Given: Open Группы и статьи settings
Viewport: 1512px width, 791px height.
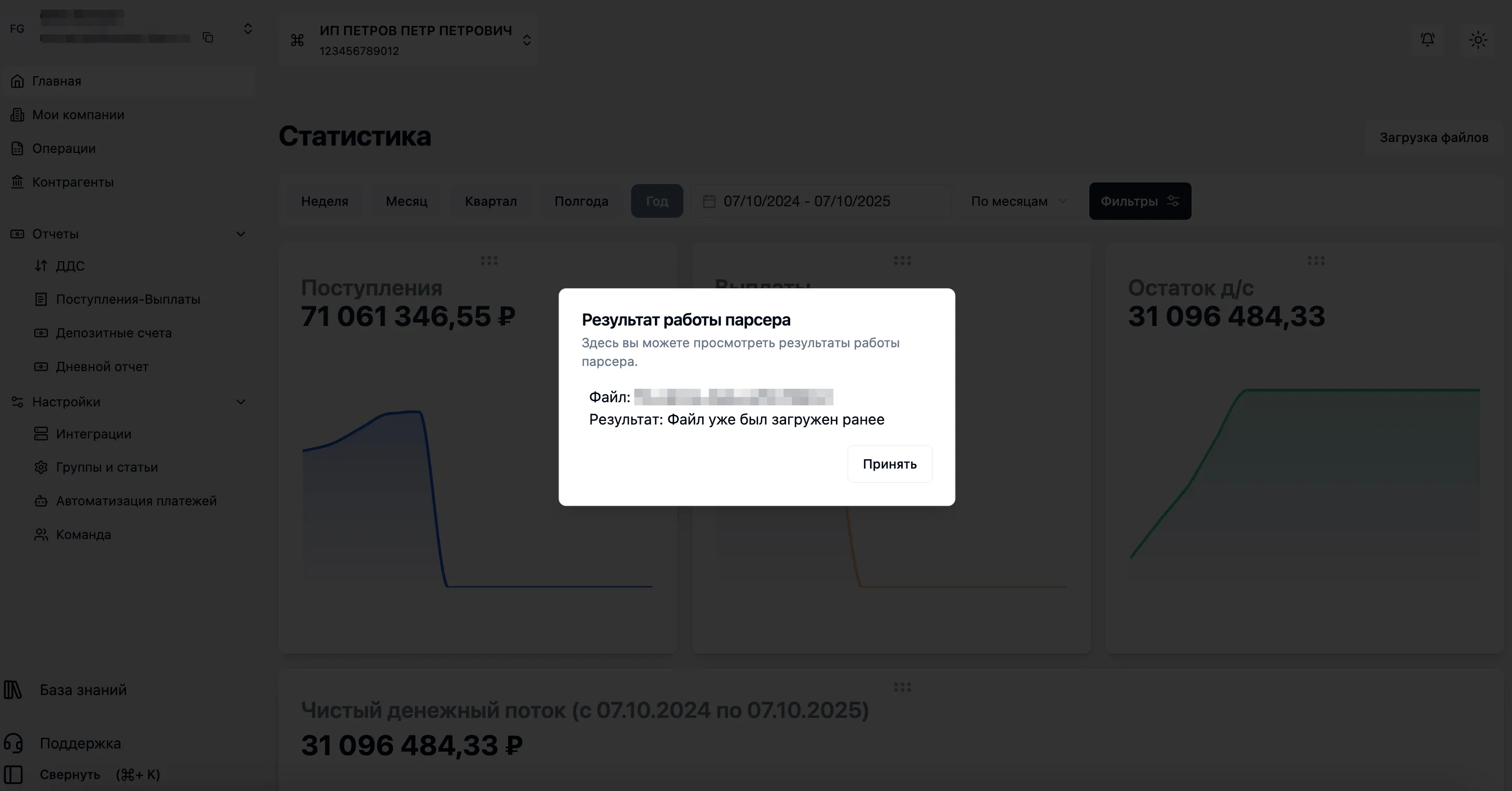Looking at the screenshot, I should [x=107, y=467].
